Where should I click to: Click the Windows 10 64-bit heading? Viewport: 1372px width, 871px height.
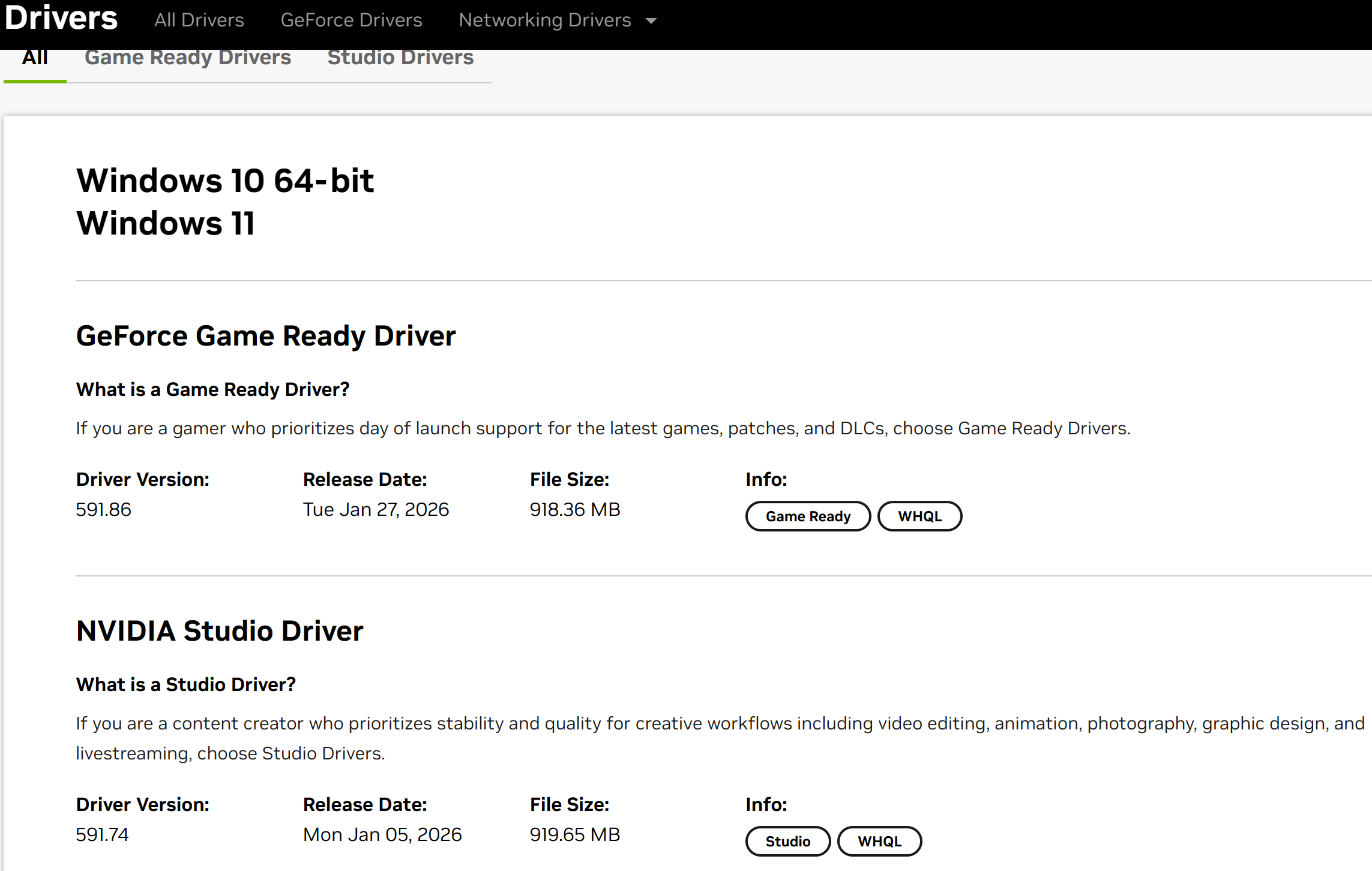click(x=225, y=181)
